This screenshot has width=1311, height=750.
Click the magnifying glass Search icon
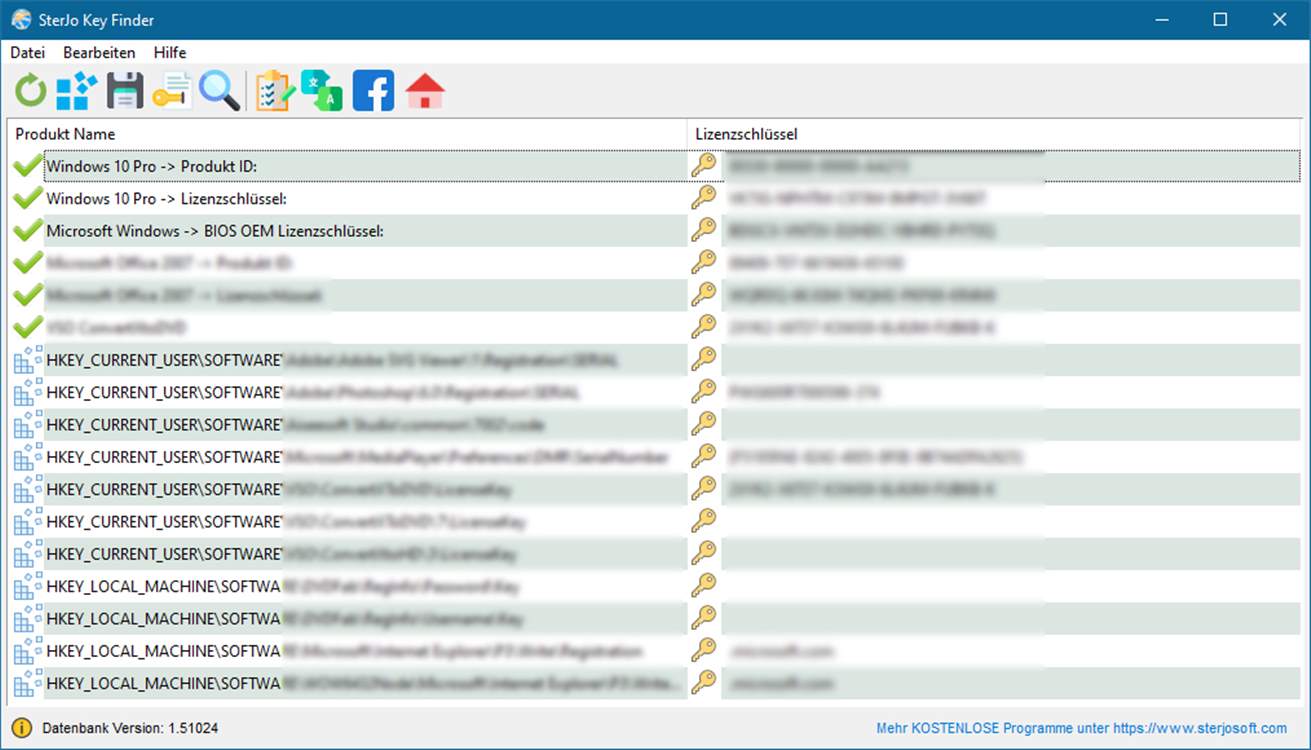click(219, 91)
